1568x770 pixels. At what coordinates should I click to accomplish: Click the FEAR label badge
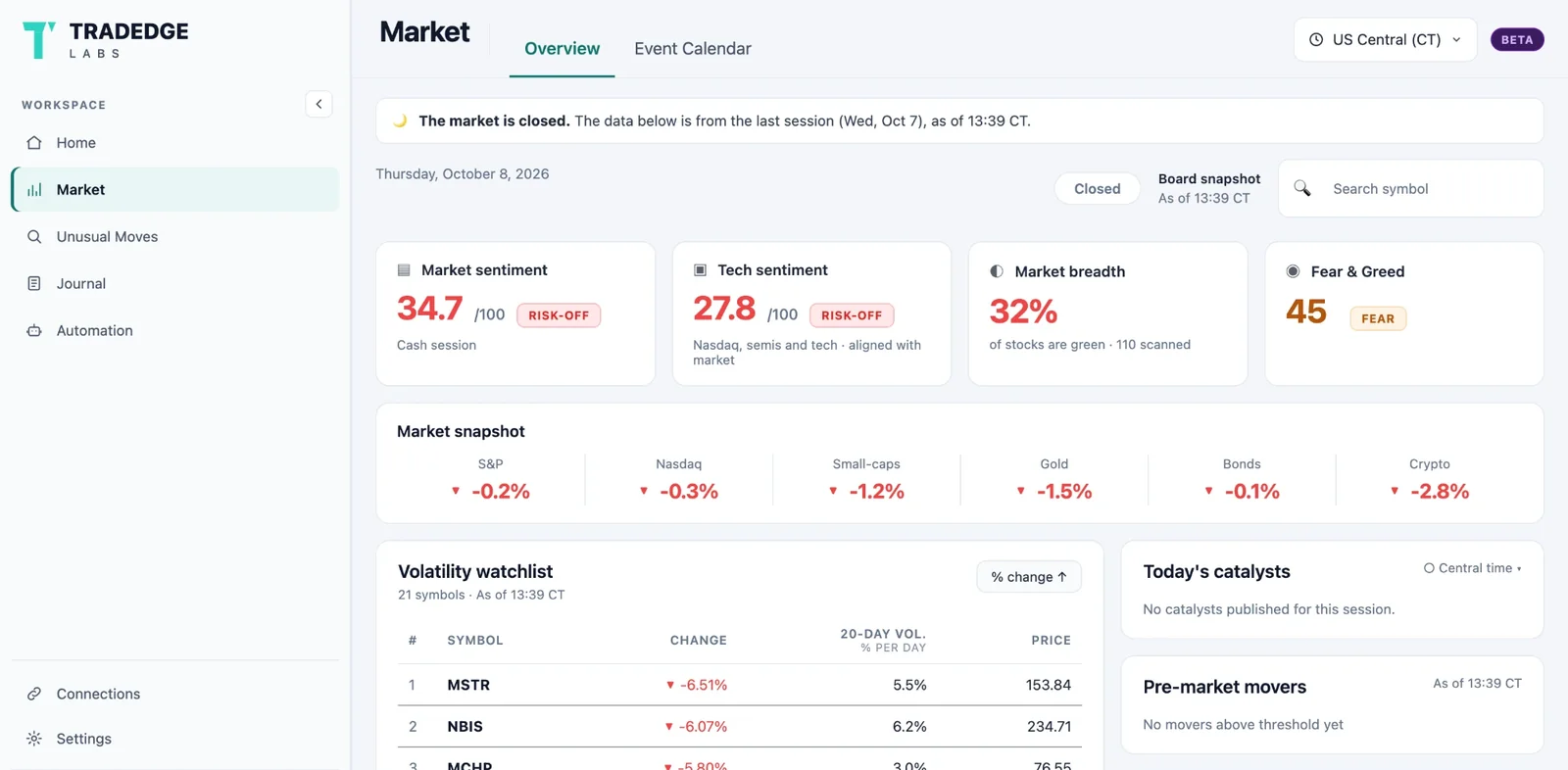tap(1378, 318)
